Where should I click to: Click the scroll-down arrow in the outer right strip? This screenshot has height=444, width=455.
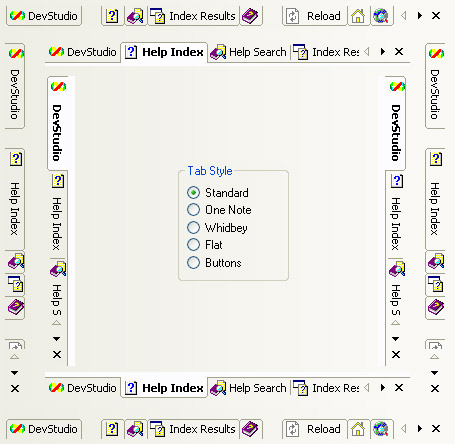click(x=434, y=373)
